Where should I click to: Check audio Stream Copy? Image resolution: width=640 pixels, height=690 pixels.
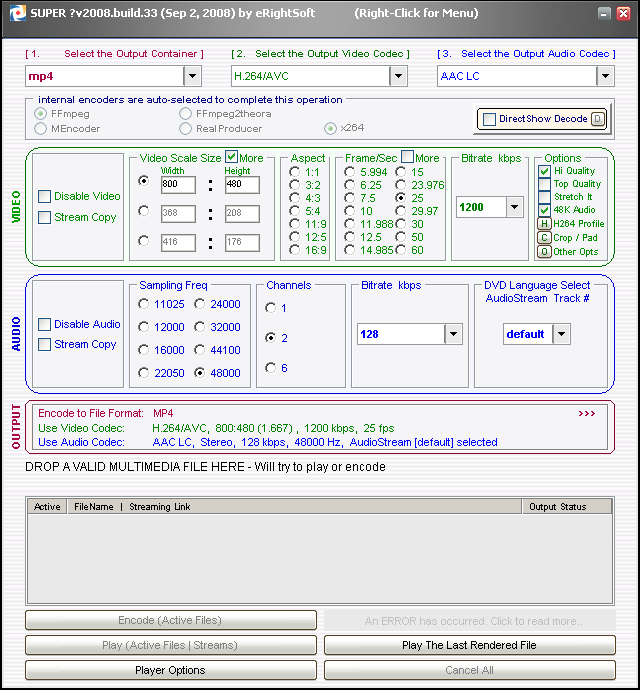(x=44, y=344)
